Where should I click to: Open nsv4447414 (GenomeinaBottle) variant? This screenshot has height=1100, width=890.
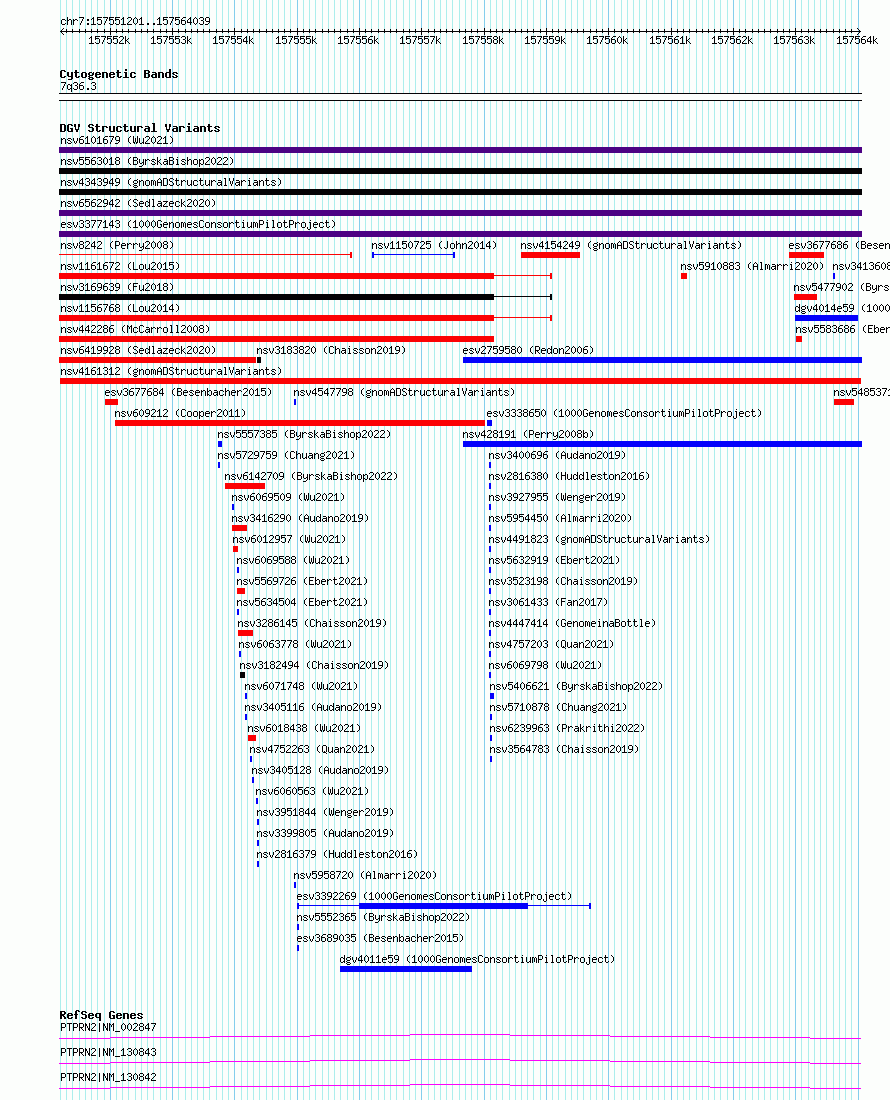[x=573, y=624]
